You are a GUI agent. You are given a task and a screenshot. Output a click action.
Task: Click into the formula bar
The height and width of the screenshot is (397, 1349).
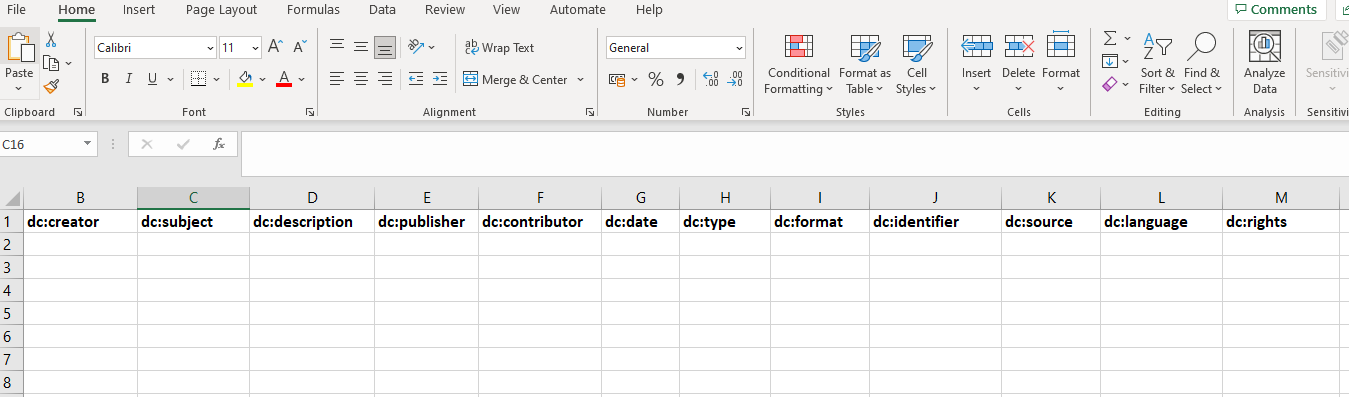point(794,153)
